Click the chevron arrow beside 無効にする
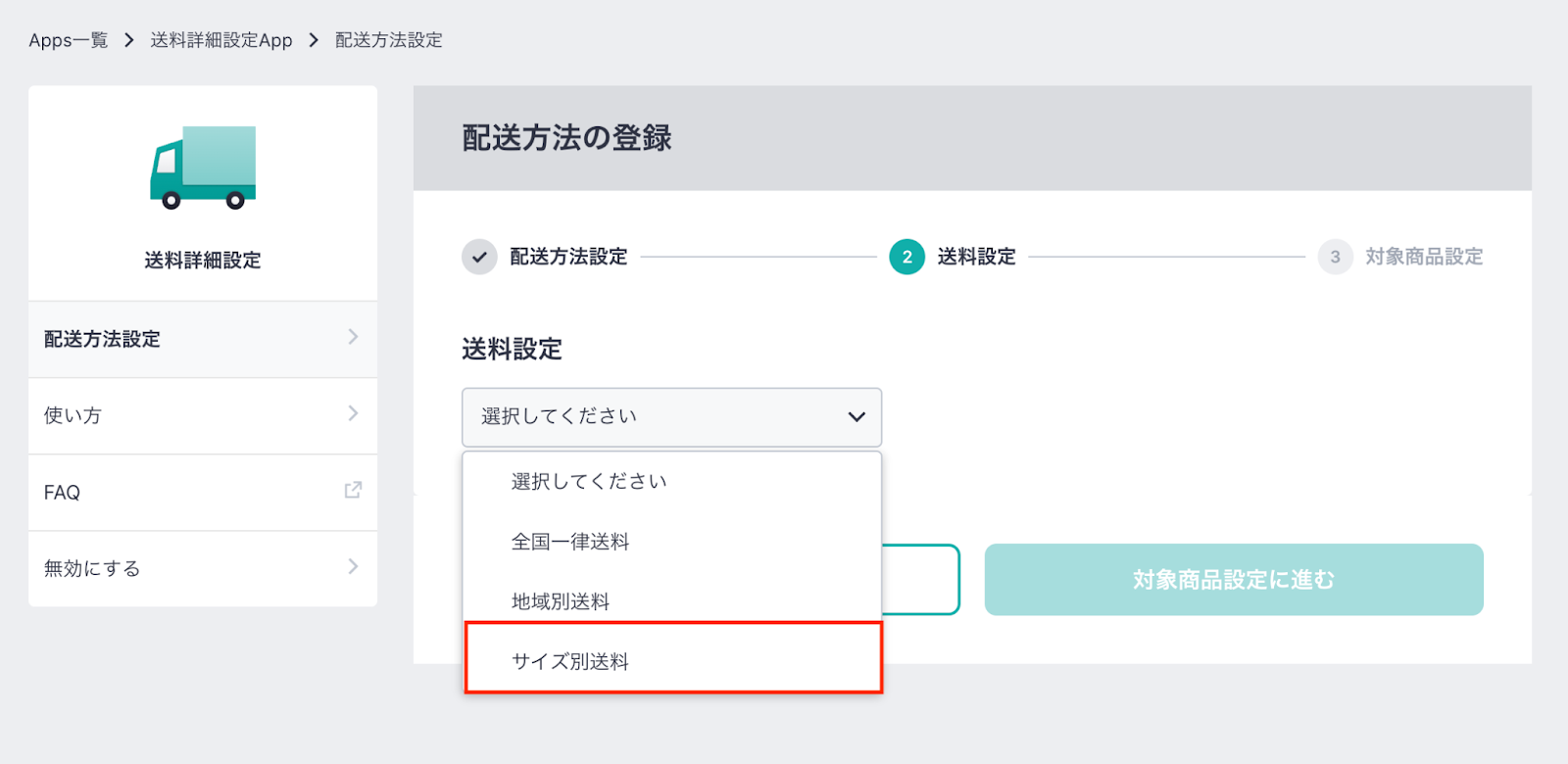The width and height of the screenshot is (1568, 764). 353,566
